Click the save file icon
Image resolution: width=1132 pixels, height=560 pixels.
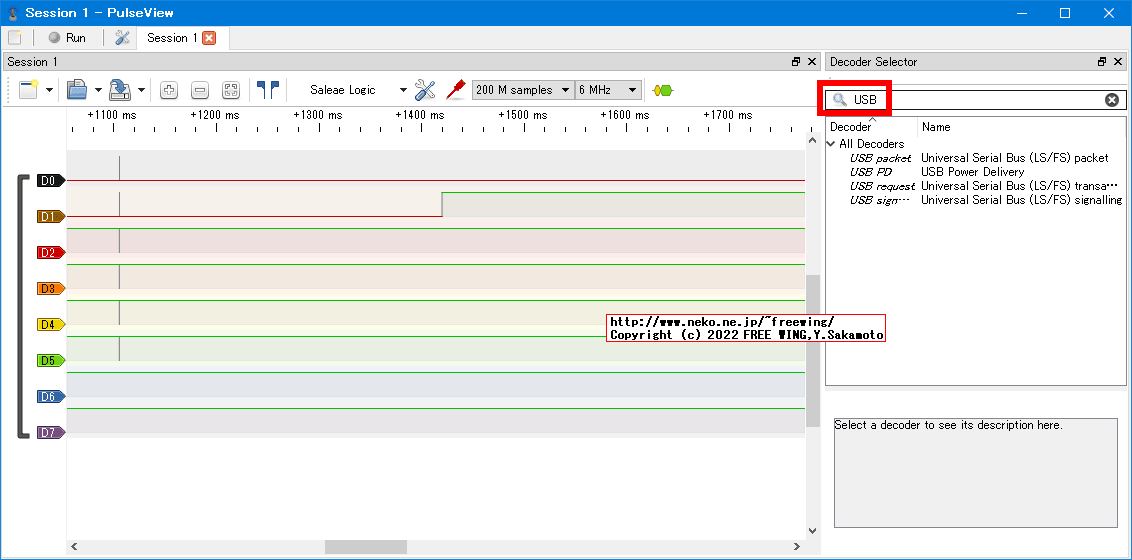(119, 90)
